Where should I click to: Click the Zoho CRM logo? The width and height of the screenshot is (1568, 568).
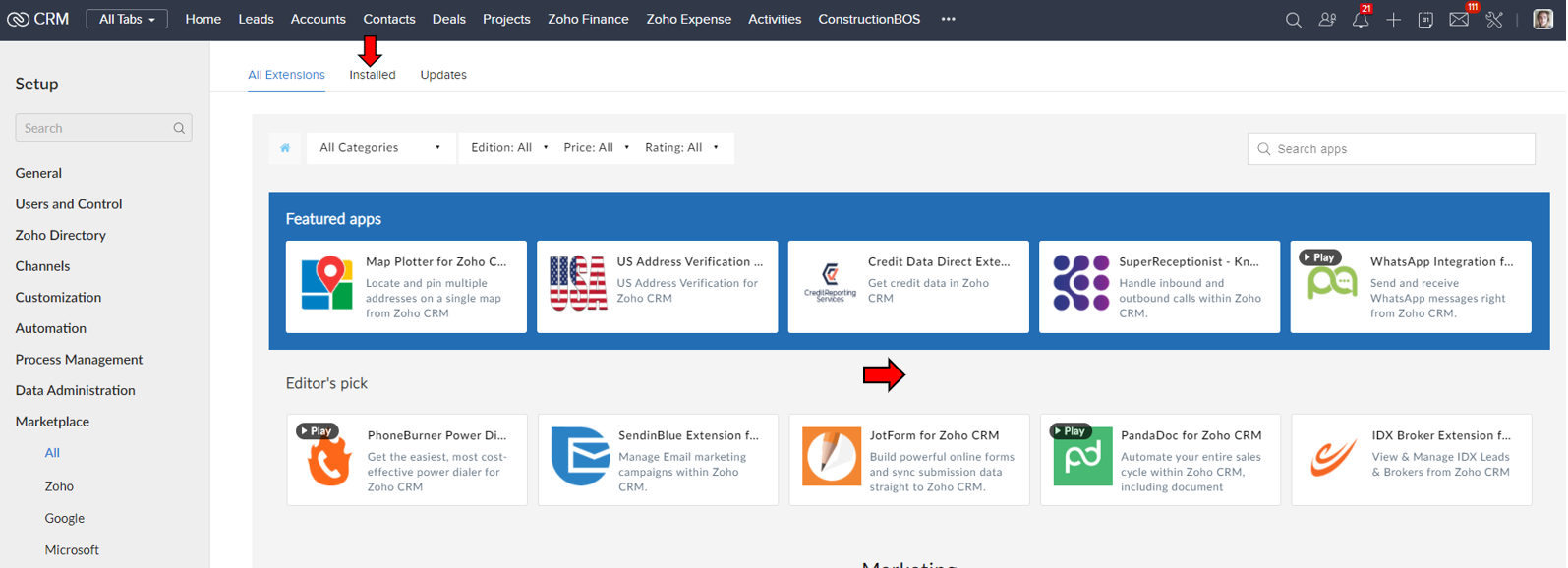tap(37, 19)
